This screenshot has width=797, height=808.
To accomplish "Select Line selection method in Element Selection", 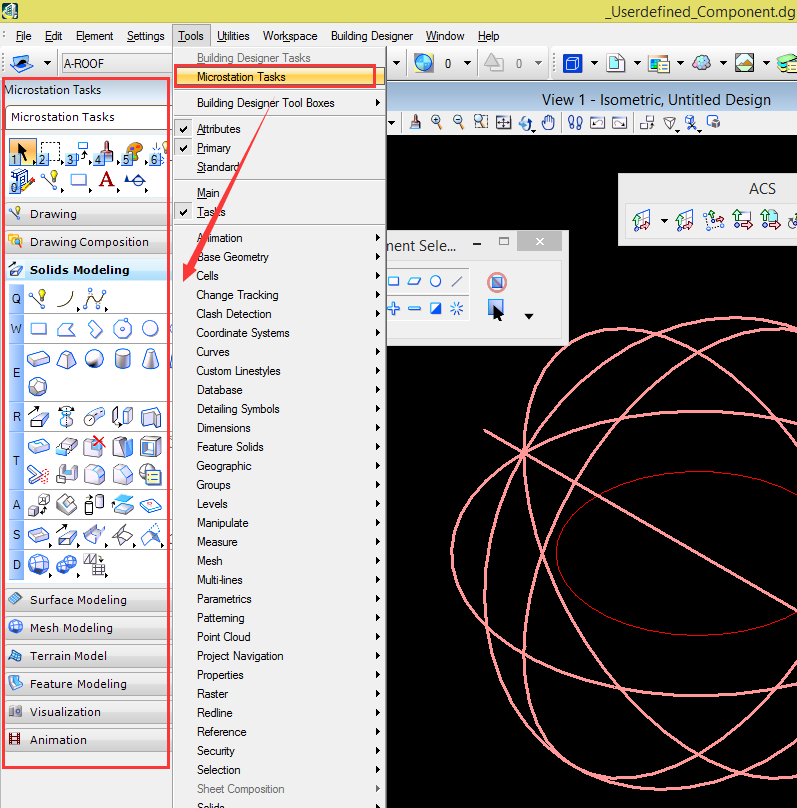I will tap(457, 281).
